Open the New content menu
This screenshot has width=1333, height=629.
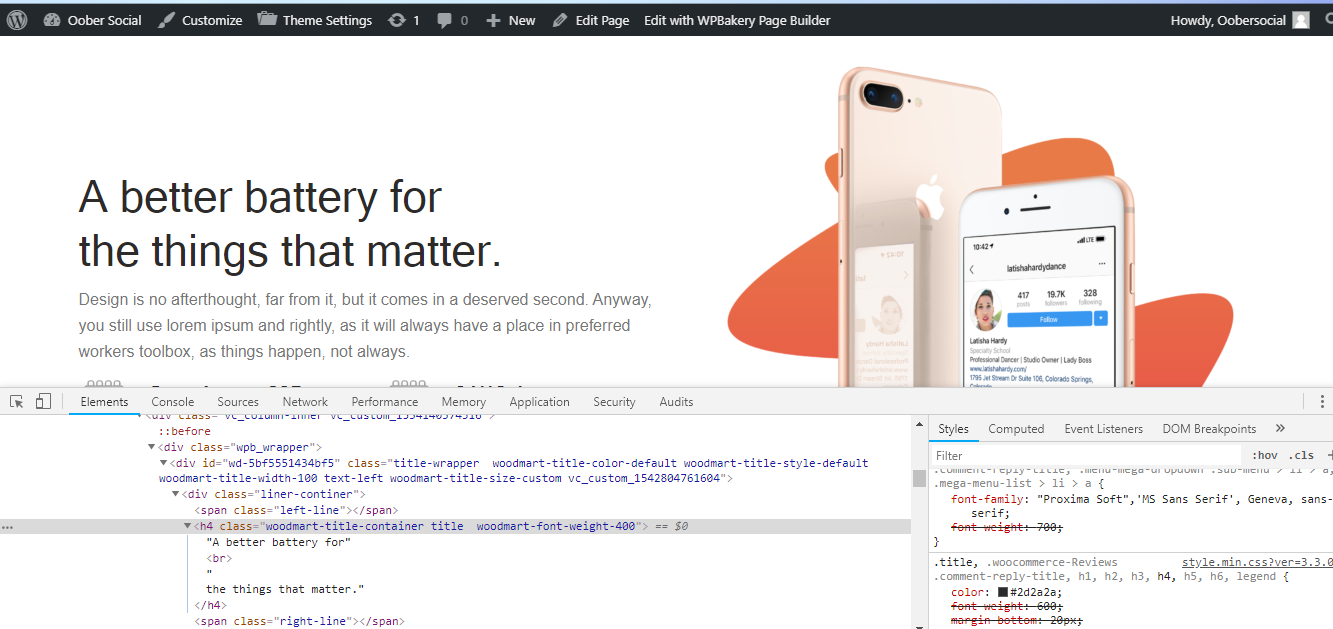pos(511,20)
